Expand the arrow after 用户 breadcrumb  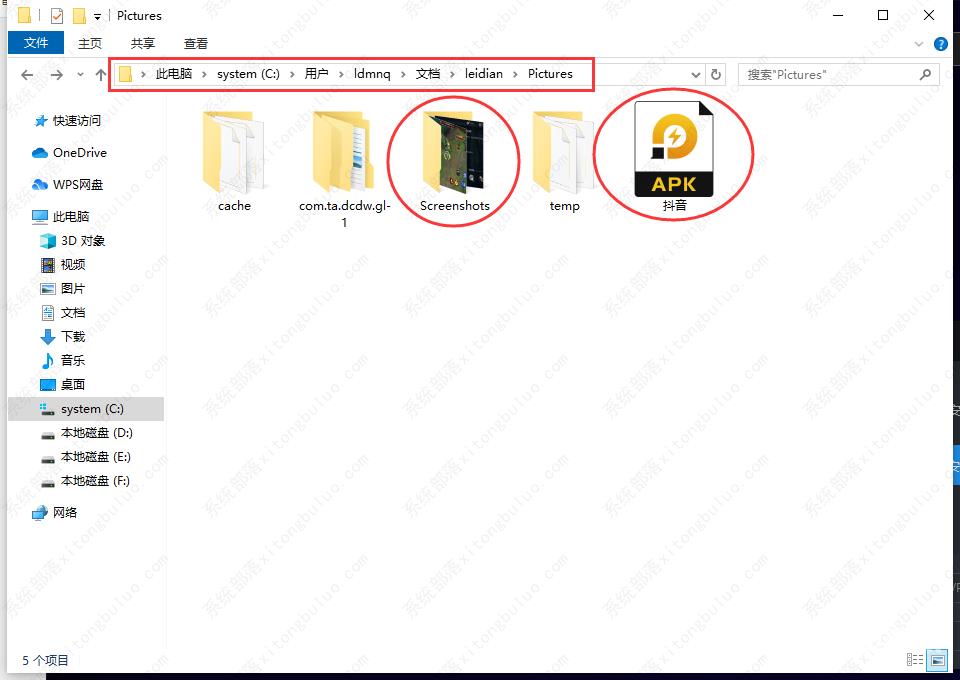coord(341,74)
